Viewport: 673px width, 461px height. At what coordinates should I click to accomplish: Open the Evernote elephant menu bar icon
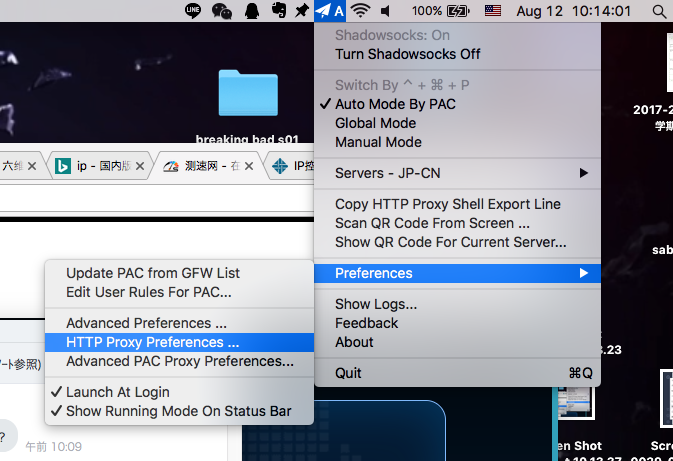279,11
